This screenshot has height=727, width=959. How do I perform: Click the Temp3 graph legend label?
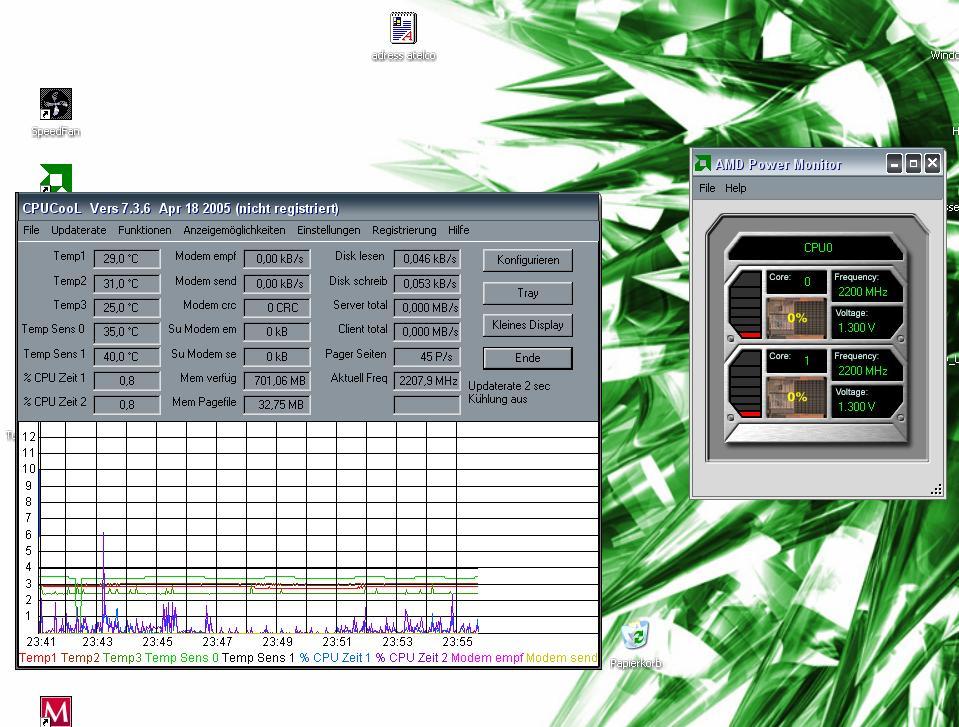coord(122,658)
